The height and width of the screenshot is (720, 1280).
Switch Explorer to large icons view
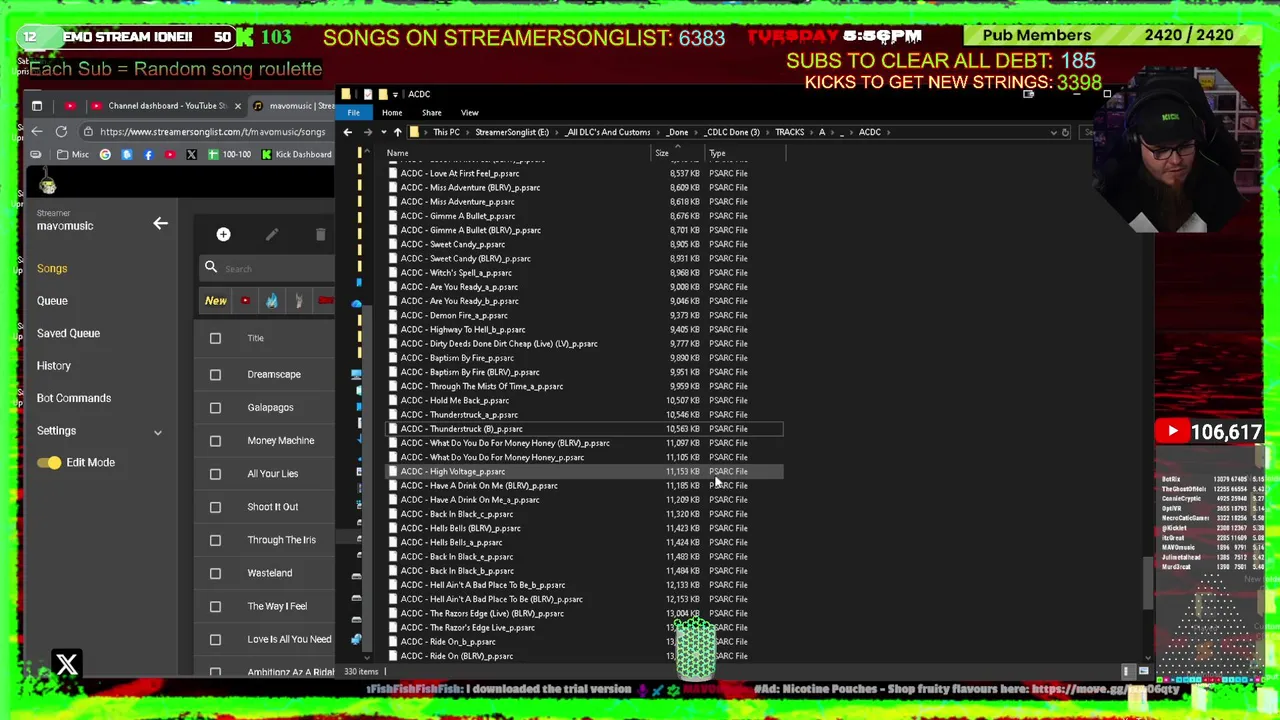pyautogui.click(x=1143, y=671)
